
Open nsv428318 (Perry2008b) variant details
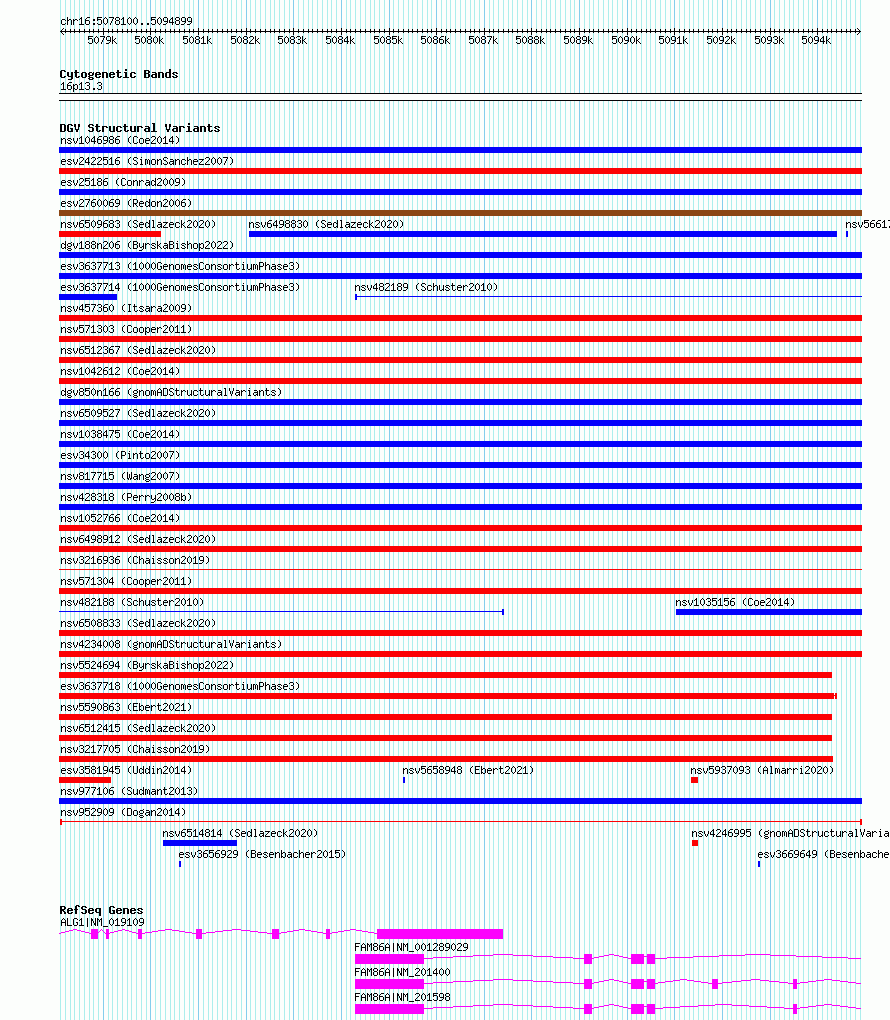click(x=126, y=497)
